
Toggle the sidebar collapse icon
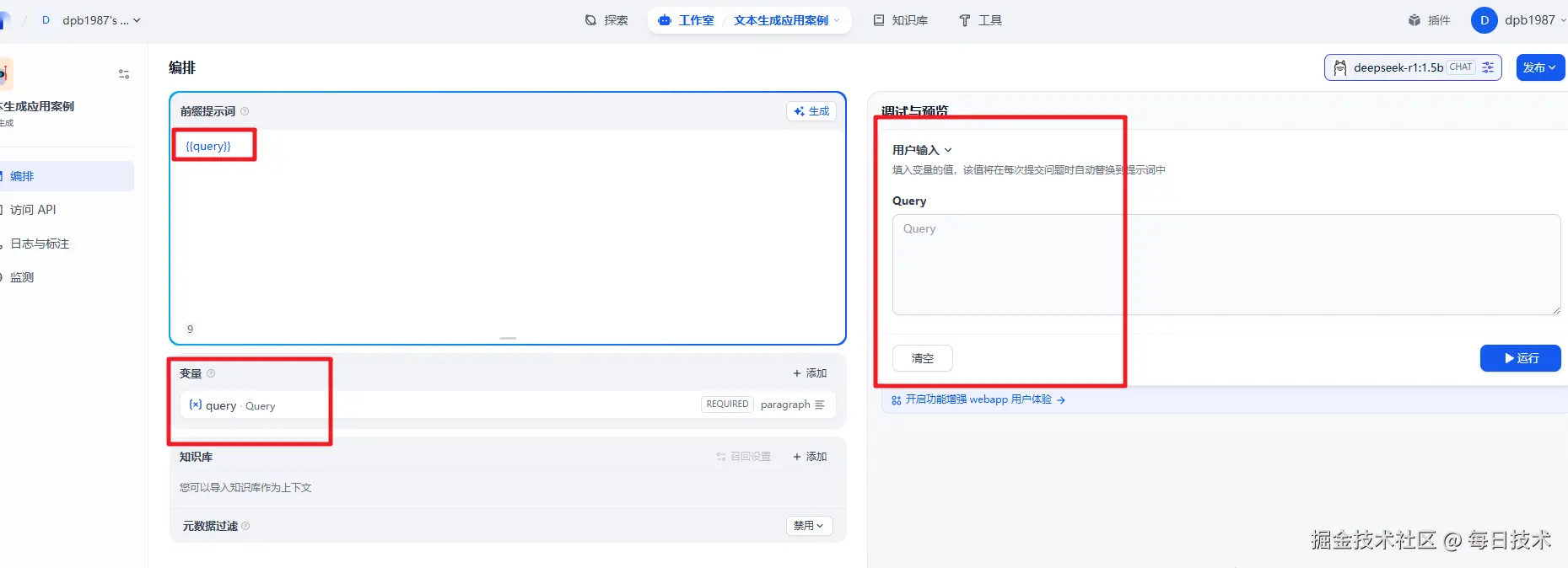coord(124,74)
